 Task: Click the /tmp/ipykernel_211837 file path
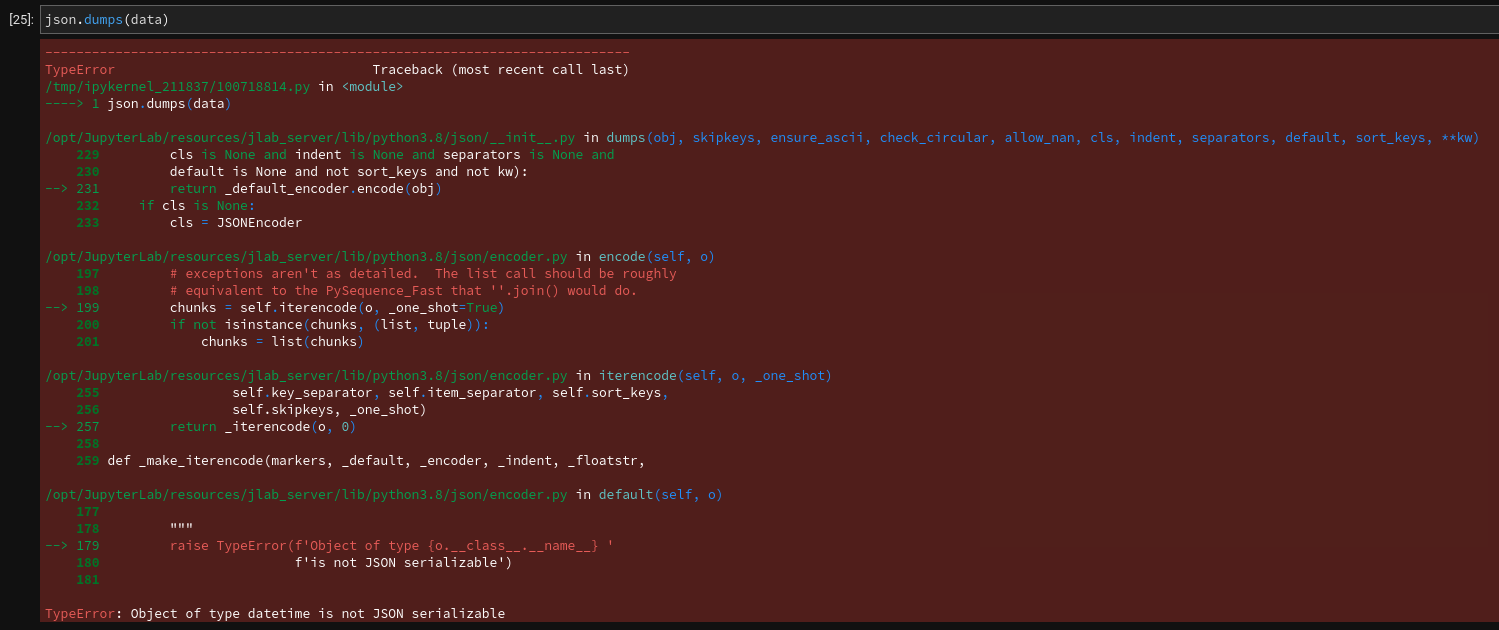177,87
